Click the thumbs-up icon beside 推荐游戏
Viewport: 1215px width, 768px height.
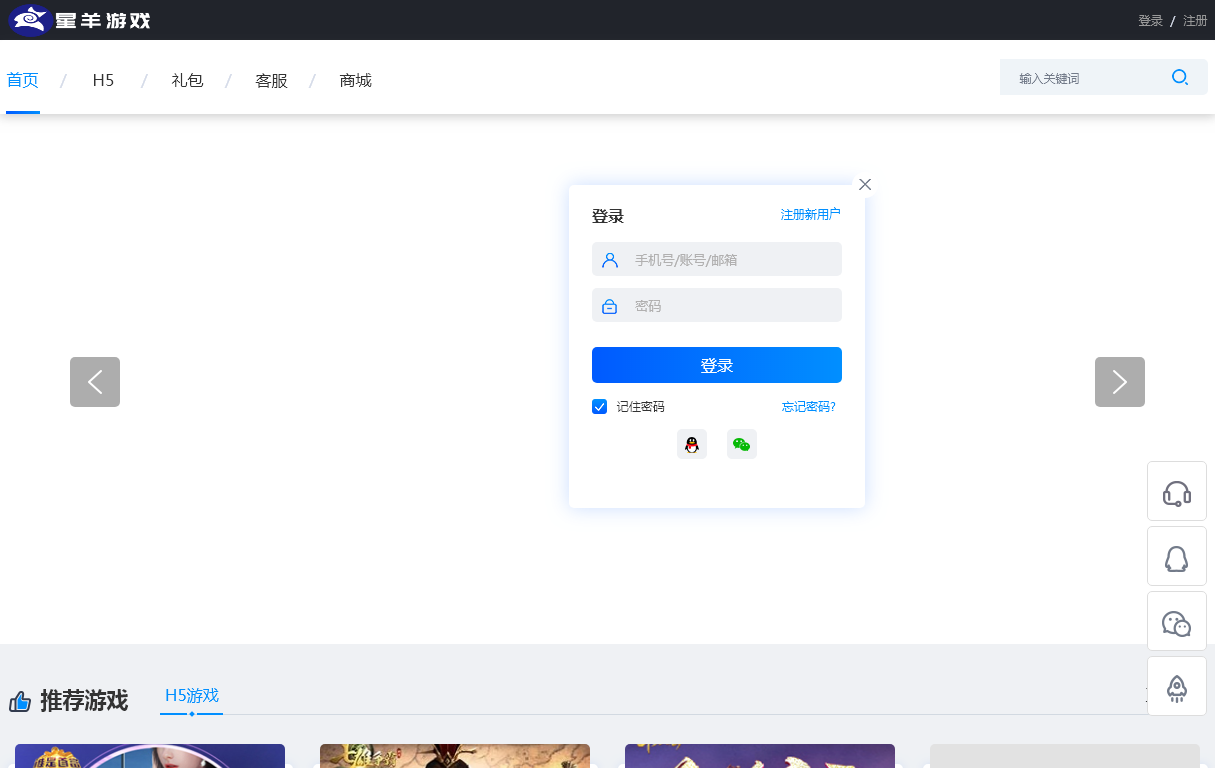[20, 701]
